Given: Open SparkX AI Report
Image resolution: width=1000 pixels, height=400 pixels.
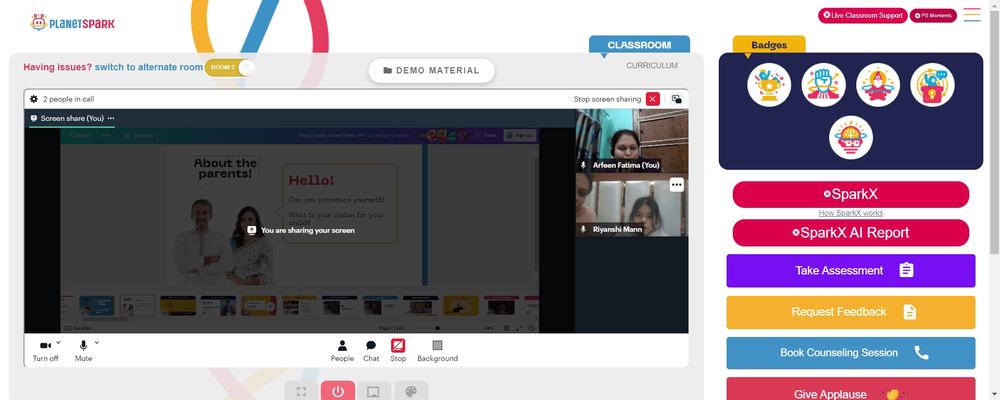Looking at the screenshot, I should (851, 233).
